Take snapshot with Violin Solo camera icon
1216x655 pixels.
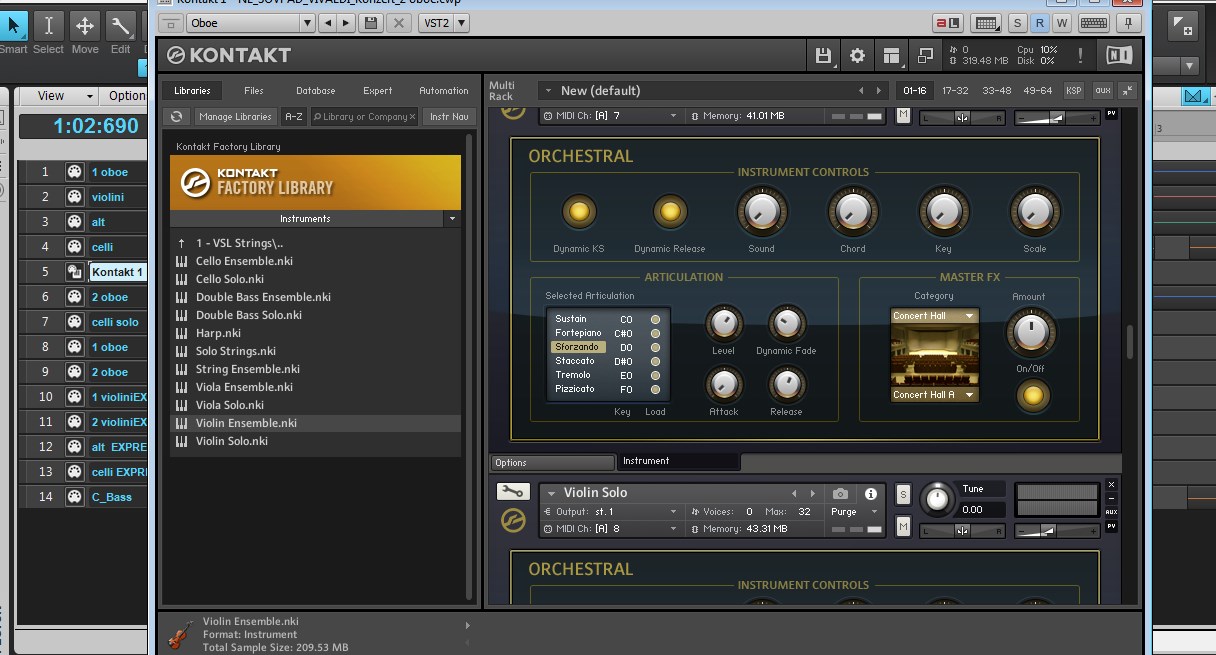pyautogui.click(x=840, y=494)
